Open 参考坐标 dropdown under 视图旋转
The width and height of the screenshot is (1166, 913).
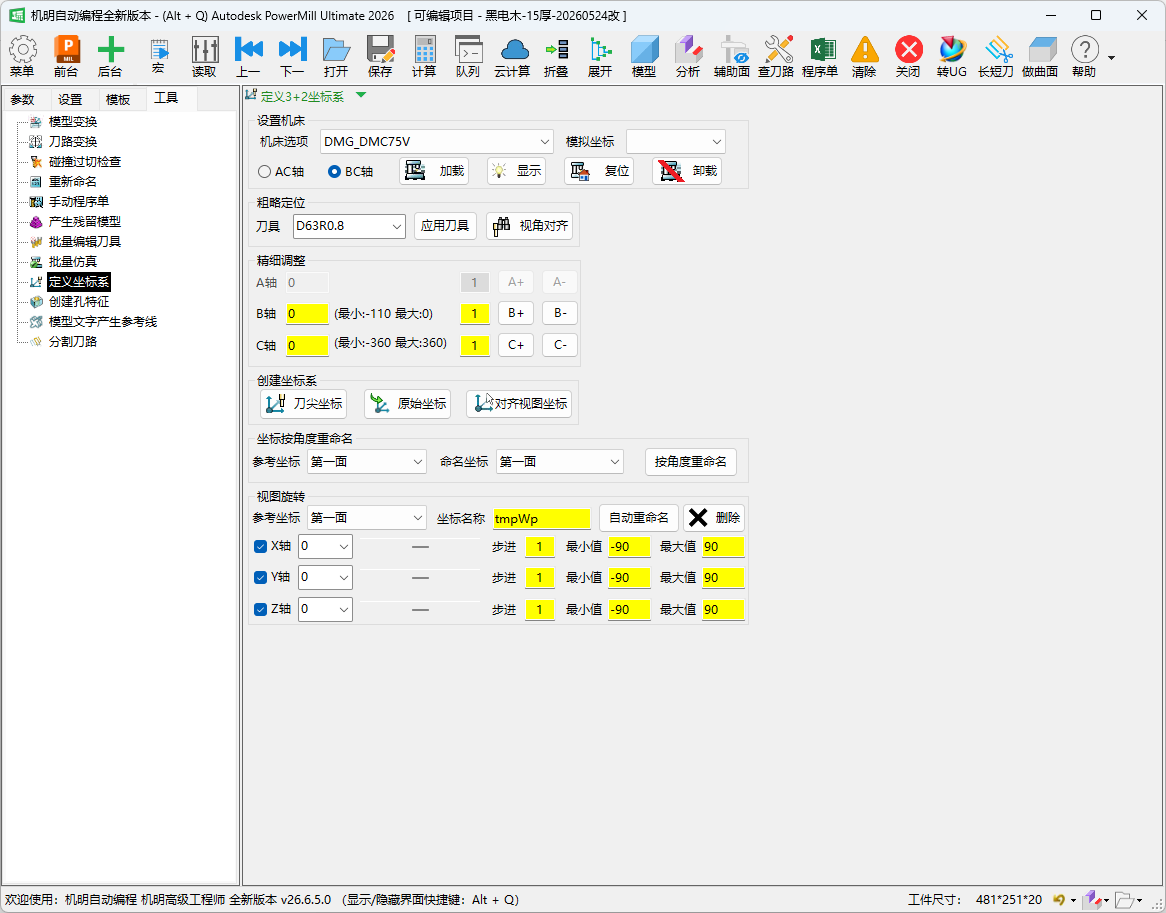pyautogui.click(x=367, y=517)
